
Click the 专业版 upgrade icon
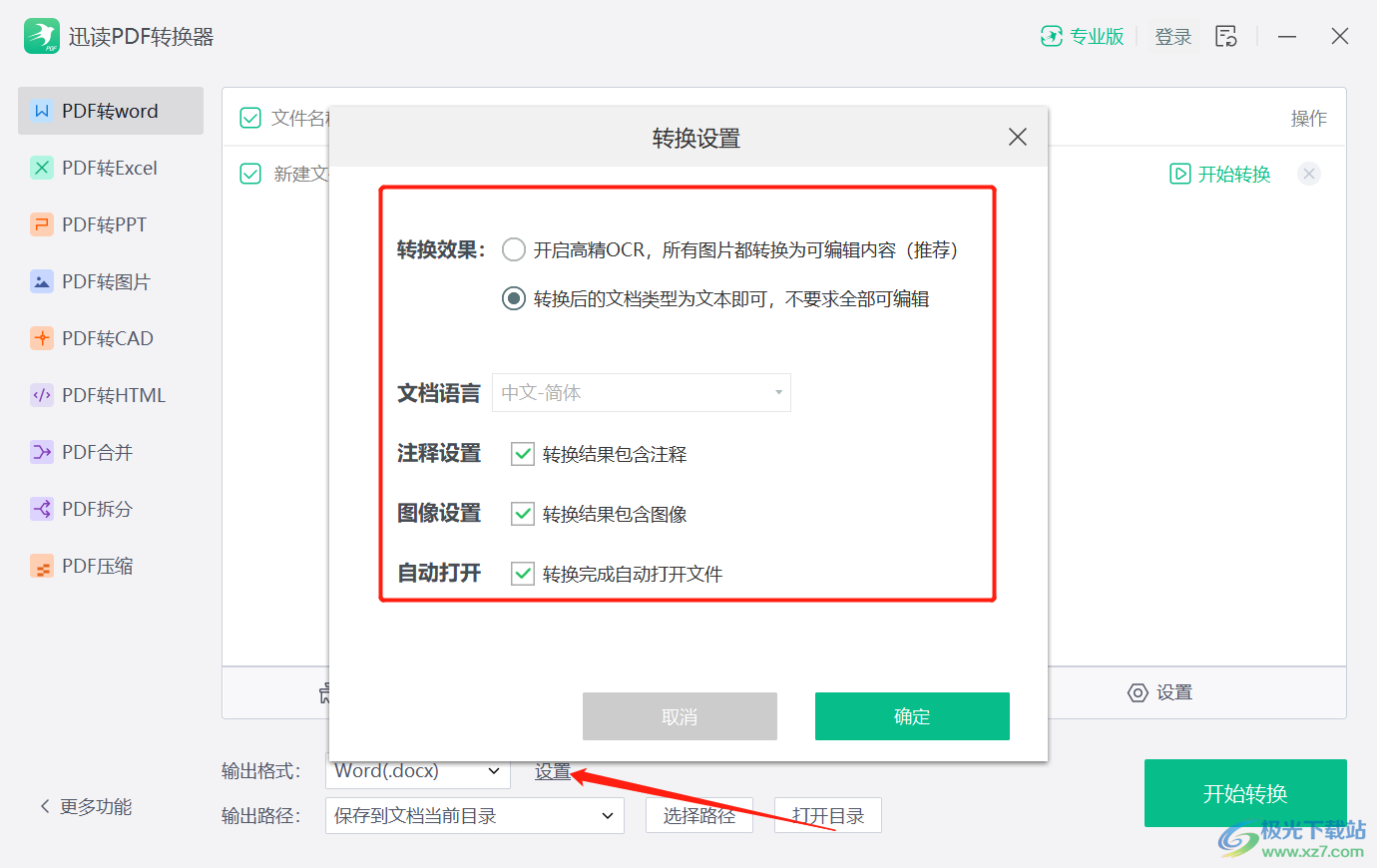[x=1052, y=36]
